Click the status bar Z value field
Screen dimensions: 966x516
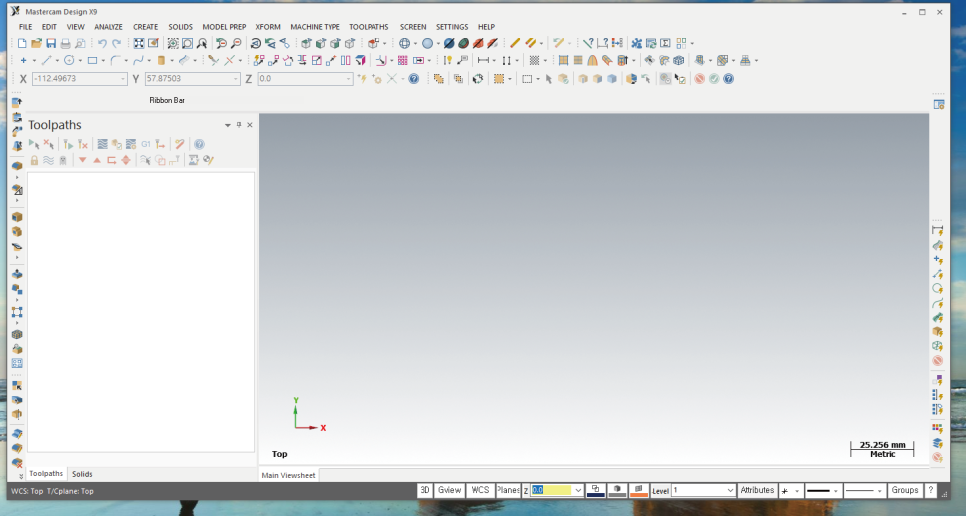click(551, 491)
